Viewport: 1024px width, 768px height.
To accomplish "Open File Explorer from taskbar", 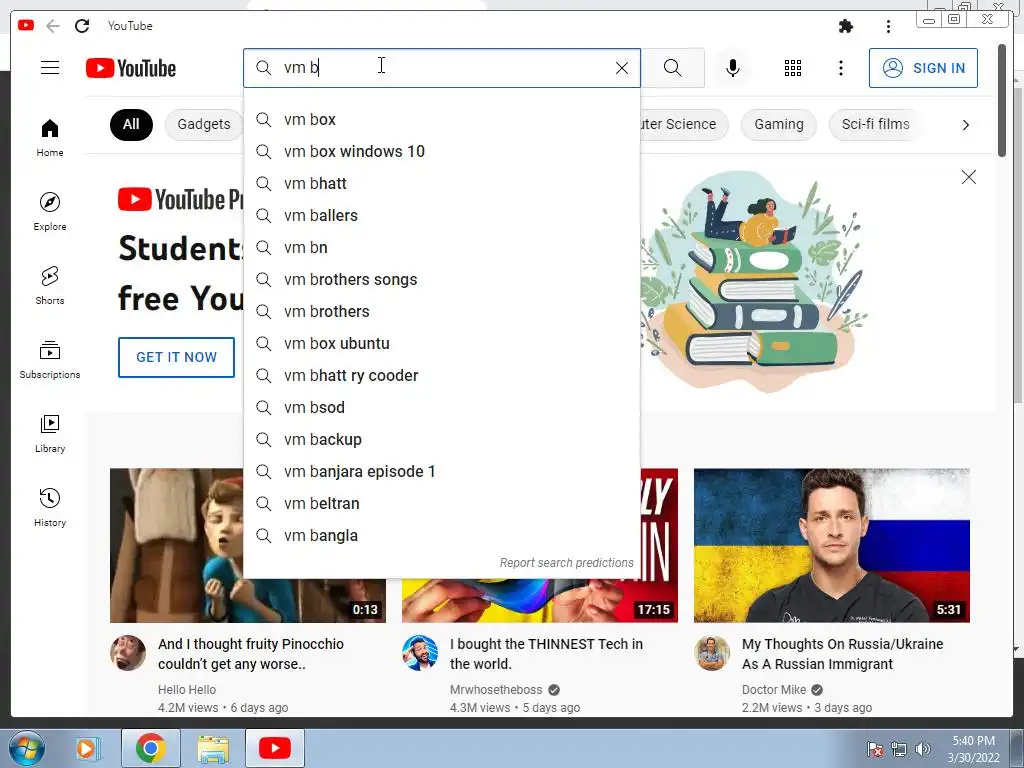I will 213,748.
